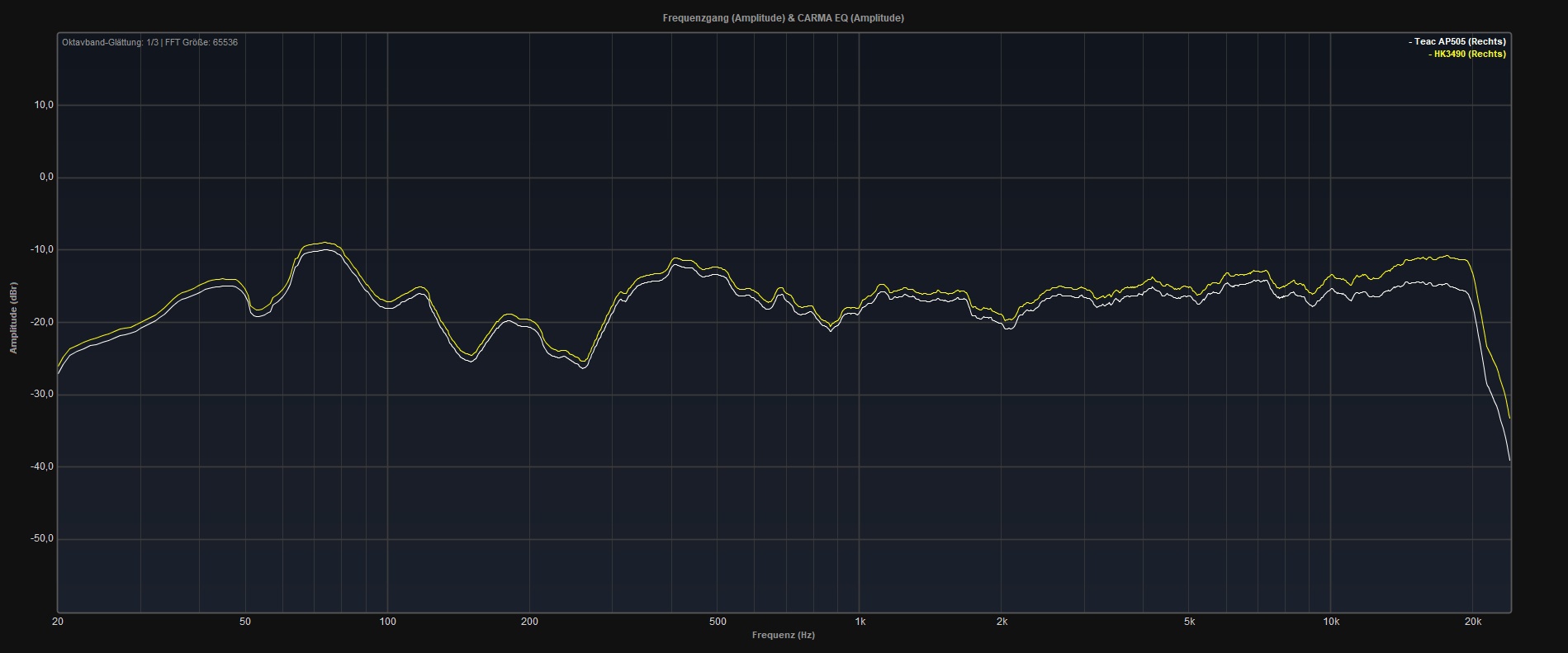
Task: Select the 10k frequency tick label
Action: [x=1331, y=622]
